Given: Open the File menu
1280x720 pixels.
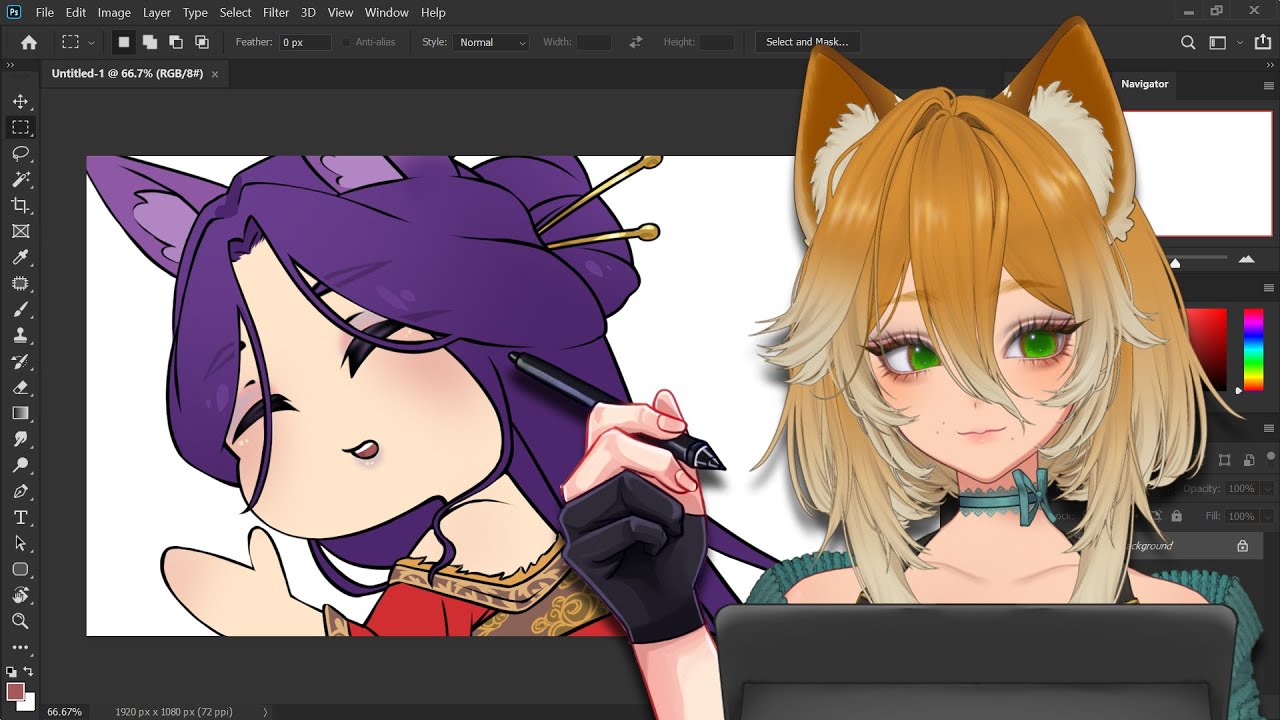Looking at the screenshot, I should [45, 13].
